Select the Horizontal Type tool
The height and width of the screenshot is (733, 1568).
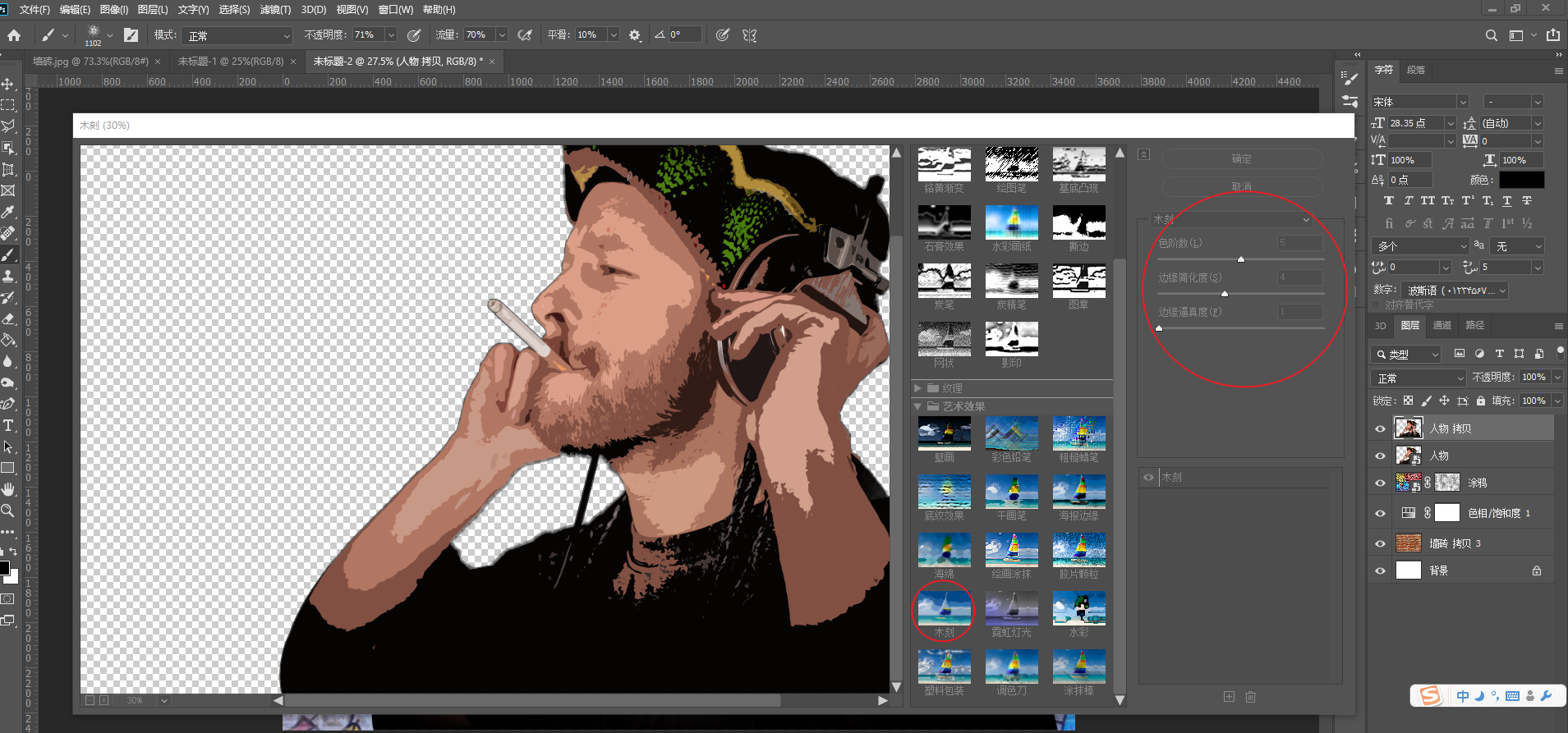8,425
